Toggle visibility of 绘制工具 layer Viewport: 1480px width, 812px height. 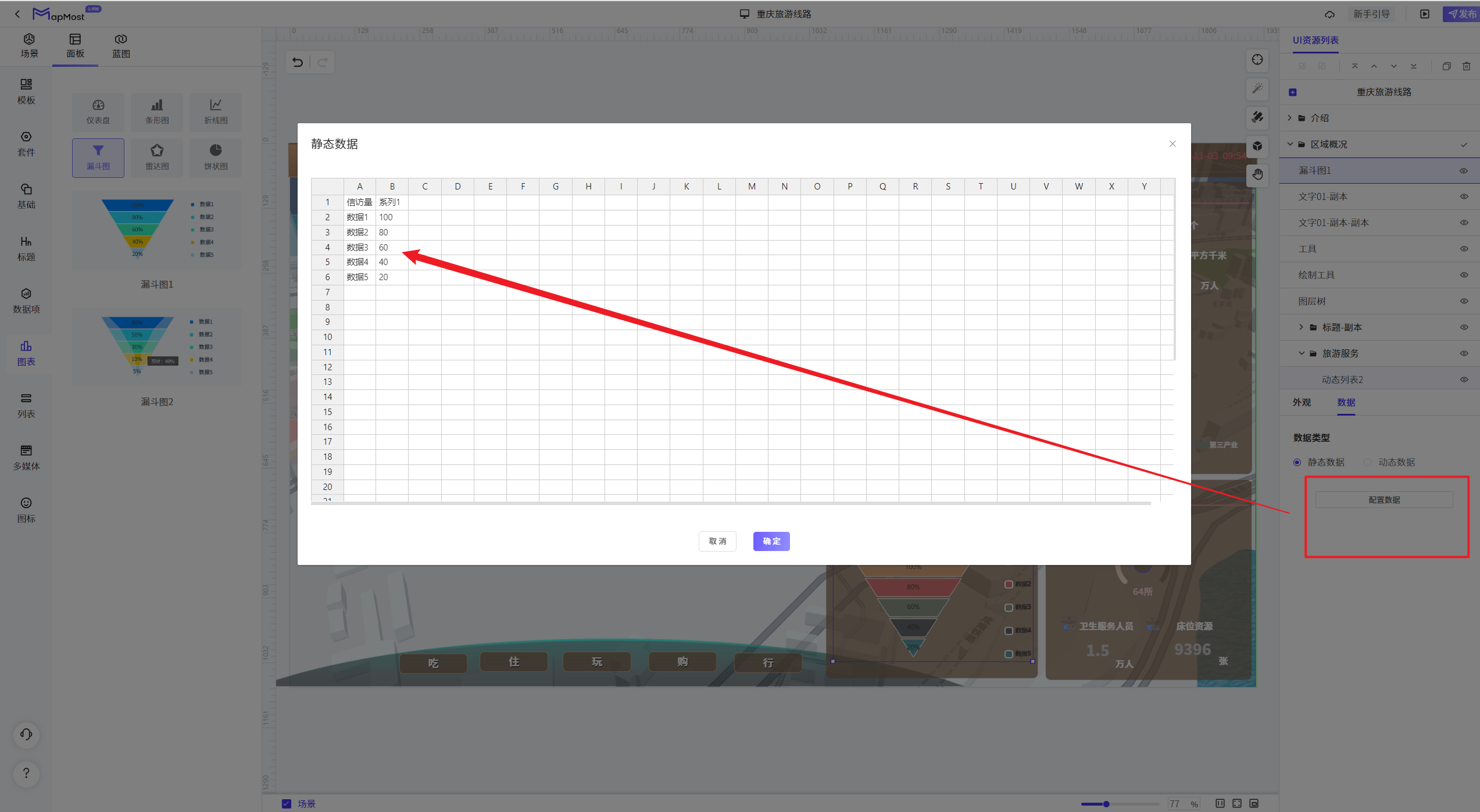coord(1464,275)
